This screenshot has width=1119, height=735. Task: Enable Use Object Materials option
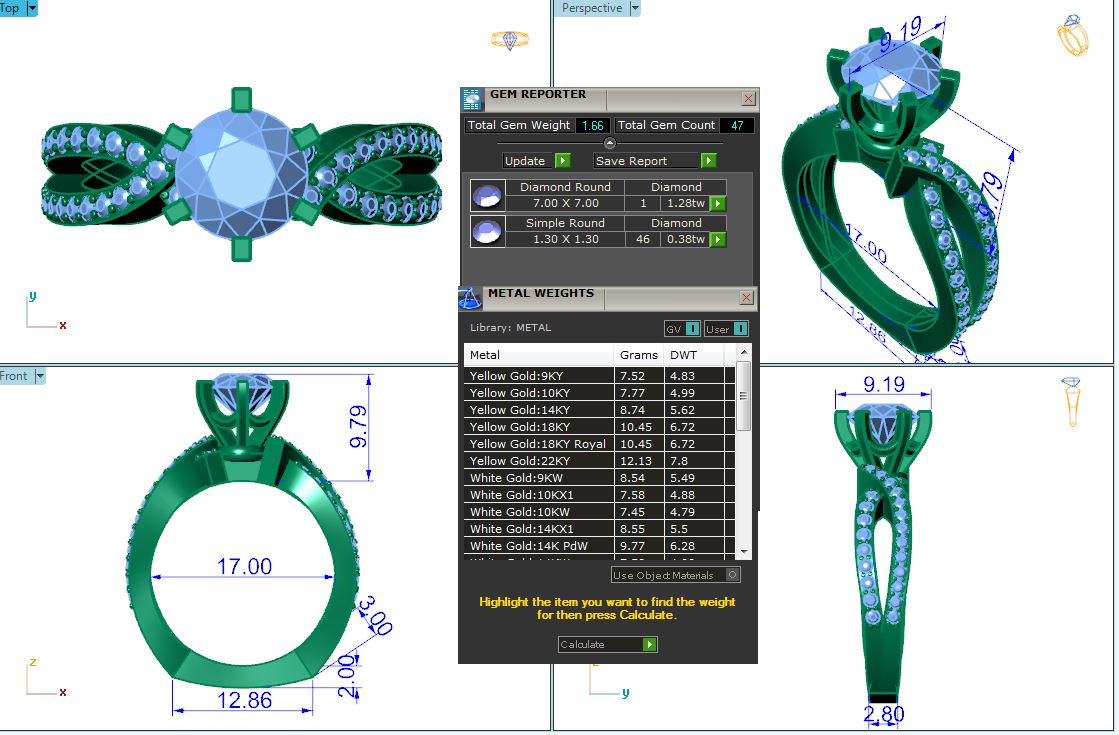pyautogui.click(x=733, y=575)
